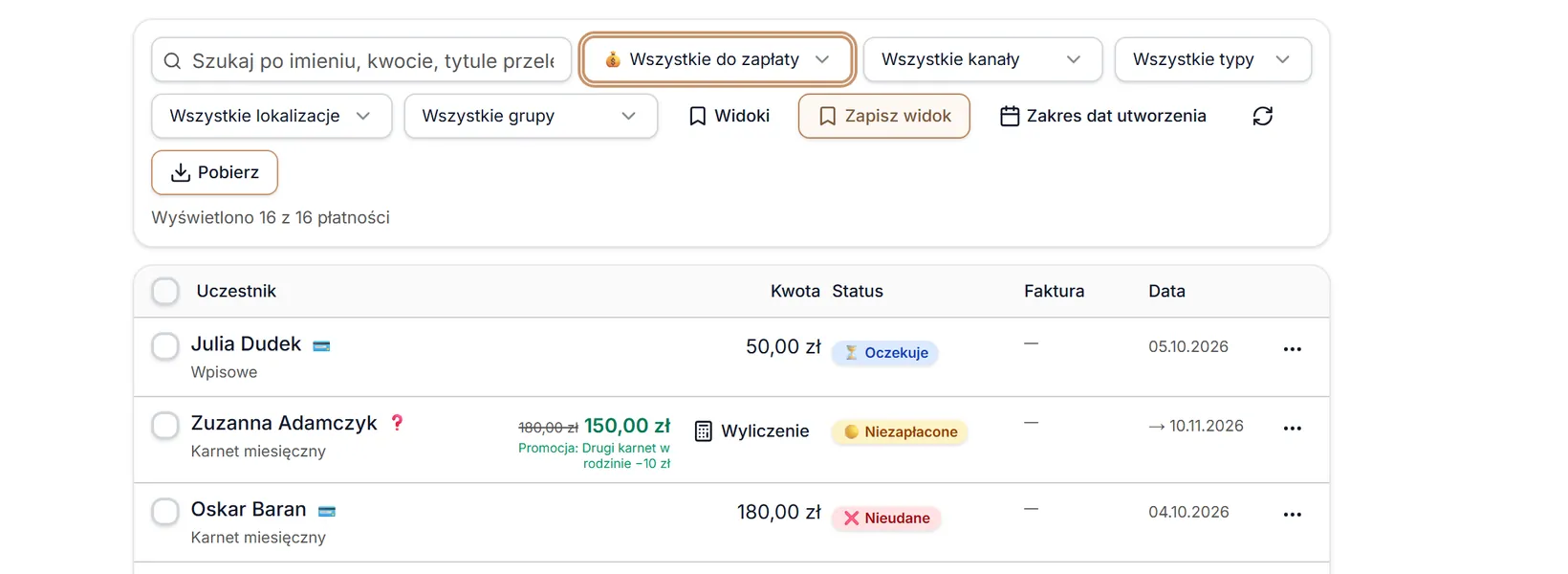Click the bookmark icon on Zapisz widok
Screen dimensions: 1568x574
(828, 116)
